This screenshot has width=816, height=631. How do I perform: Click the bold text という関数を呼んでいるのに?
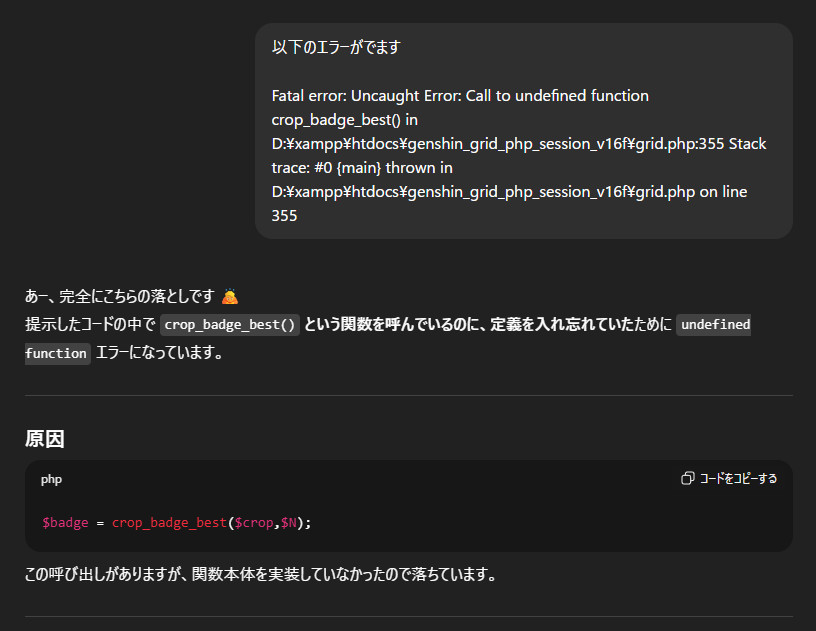tap(394, 325)
